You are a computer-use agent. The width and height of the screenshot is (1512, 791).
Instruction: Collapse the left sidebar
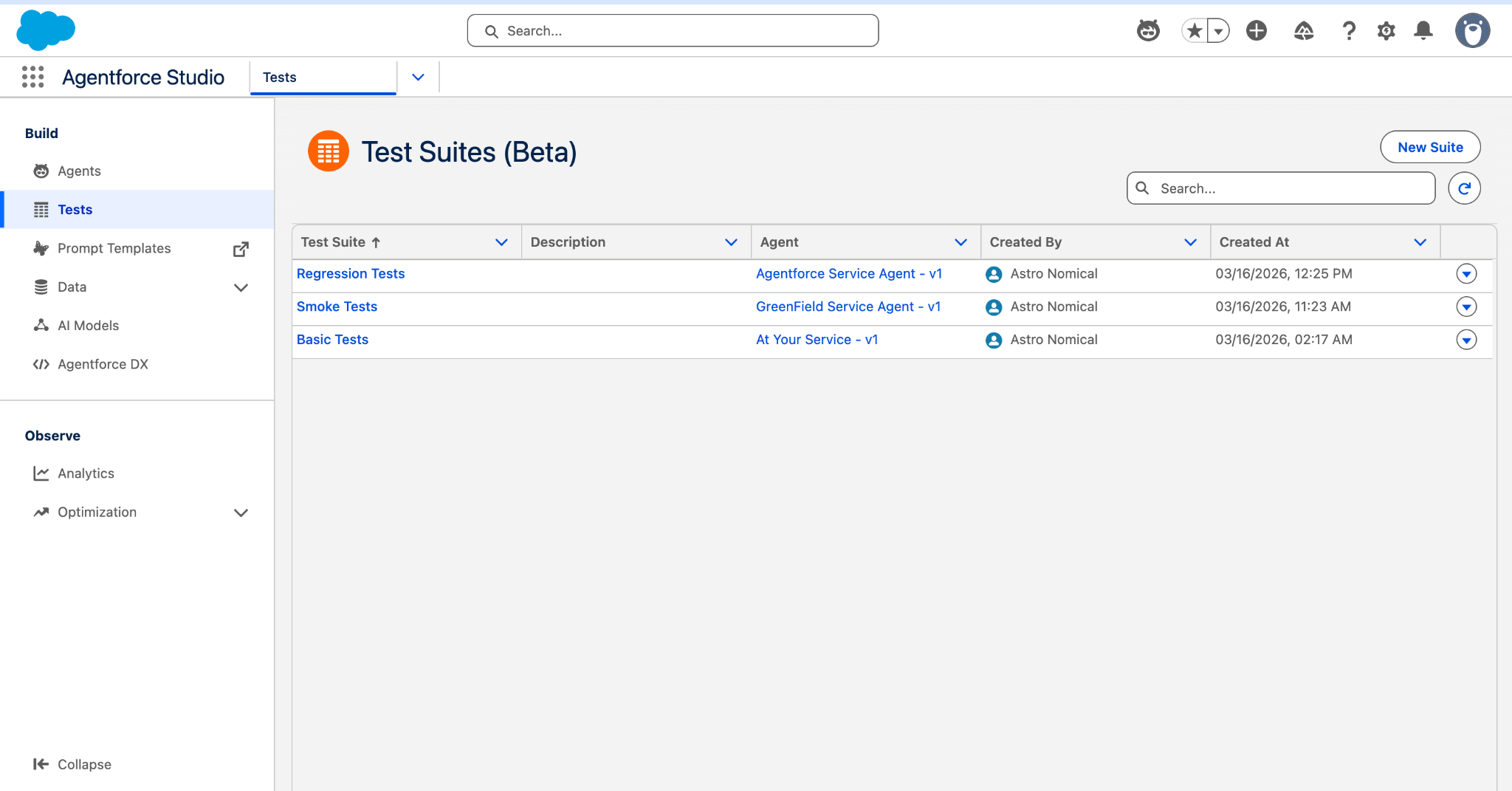(x=72, y=764)
